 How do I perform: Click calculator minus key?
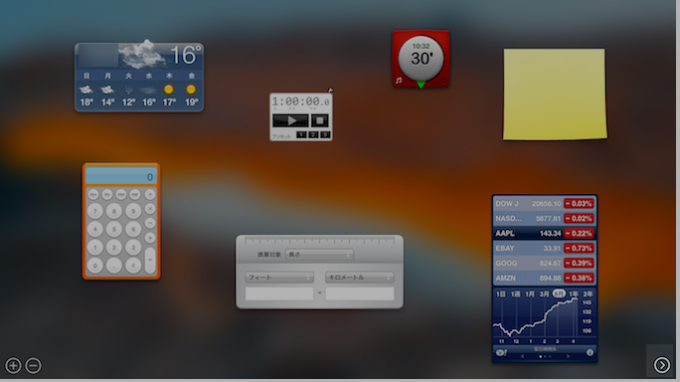pyautogui.click(x=150, y=223)
